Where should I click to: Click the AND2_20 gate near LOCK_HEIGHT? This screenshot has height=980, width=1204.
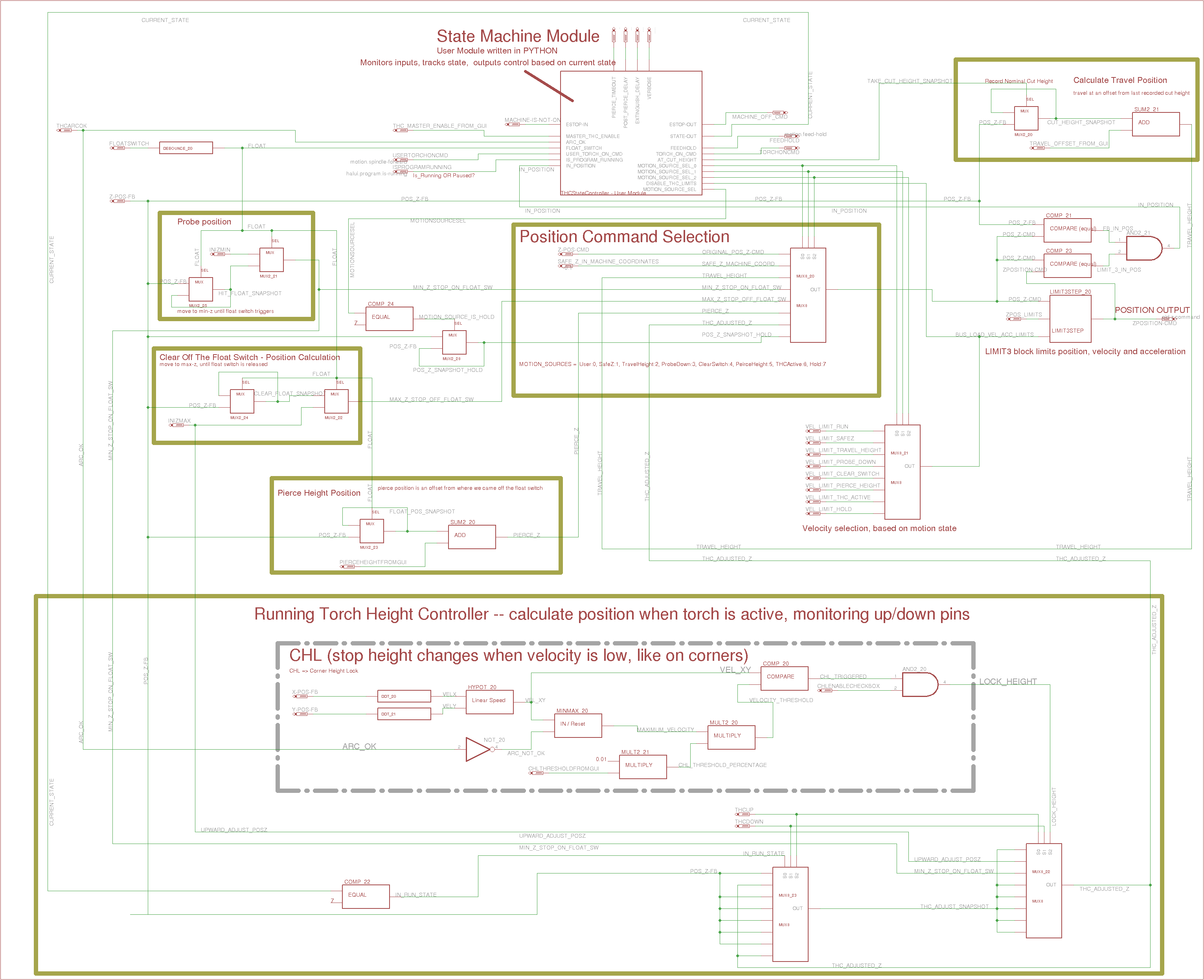[x=918, y=685]
